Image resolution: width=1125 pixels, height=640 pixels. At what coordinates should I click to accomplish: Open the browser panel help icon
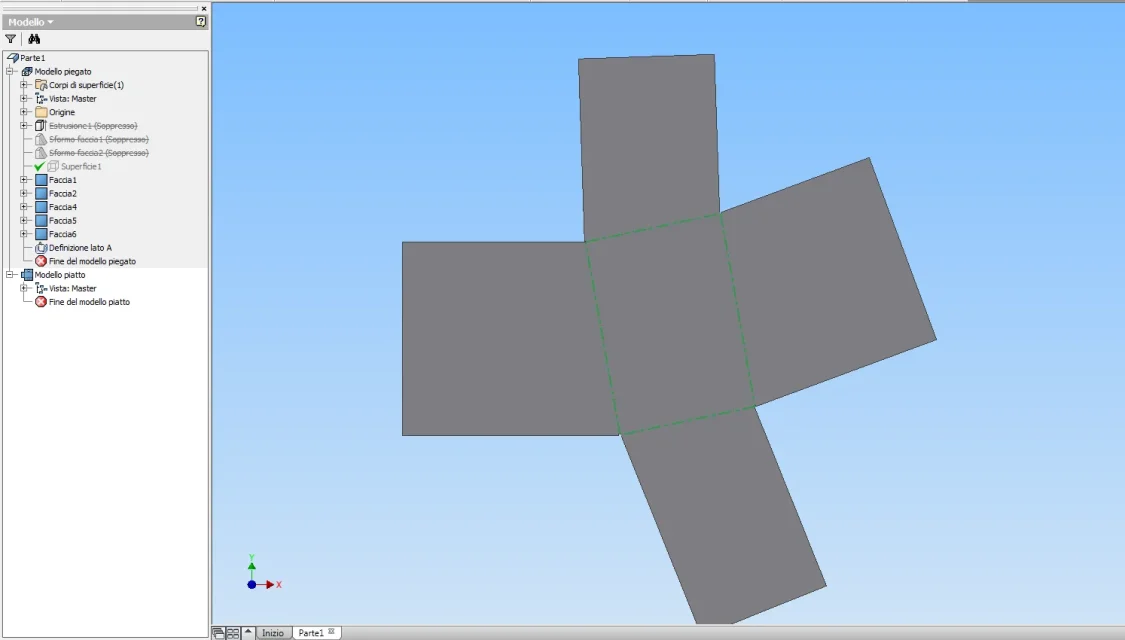click(201, 22)
